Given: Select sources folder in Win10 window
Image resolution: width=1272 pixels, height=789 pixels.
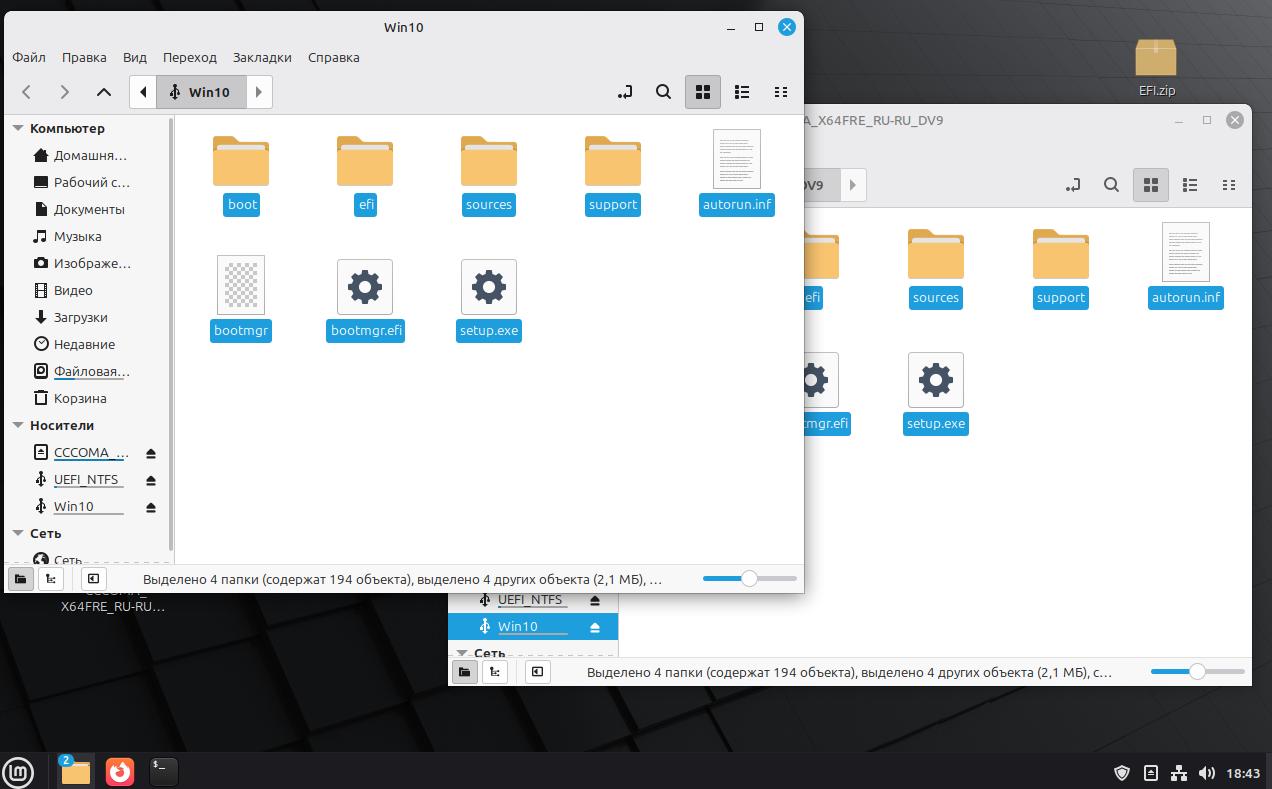Looking at the screenshot, I should tap(489, 174).
